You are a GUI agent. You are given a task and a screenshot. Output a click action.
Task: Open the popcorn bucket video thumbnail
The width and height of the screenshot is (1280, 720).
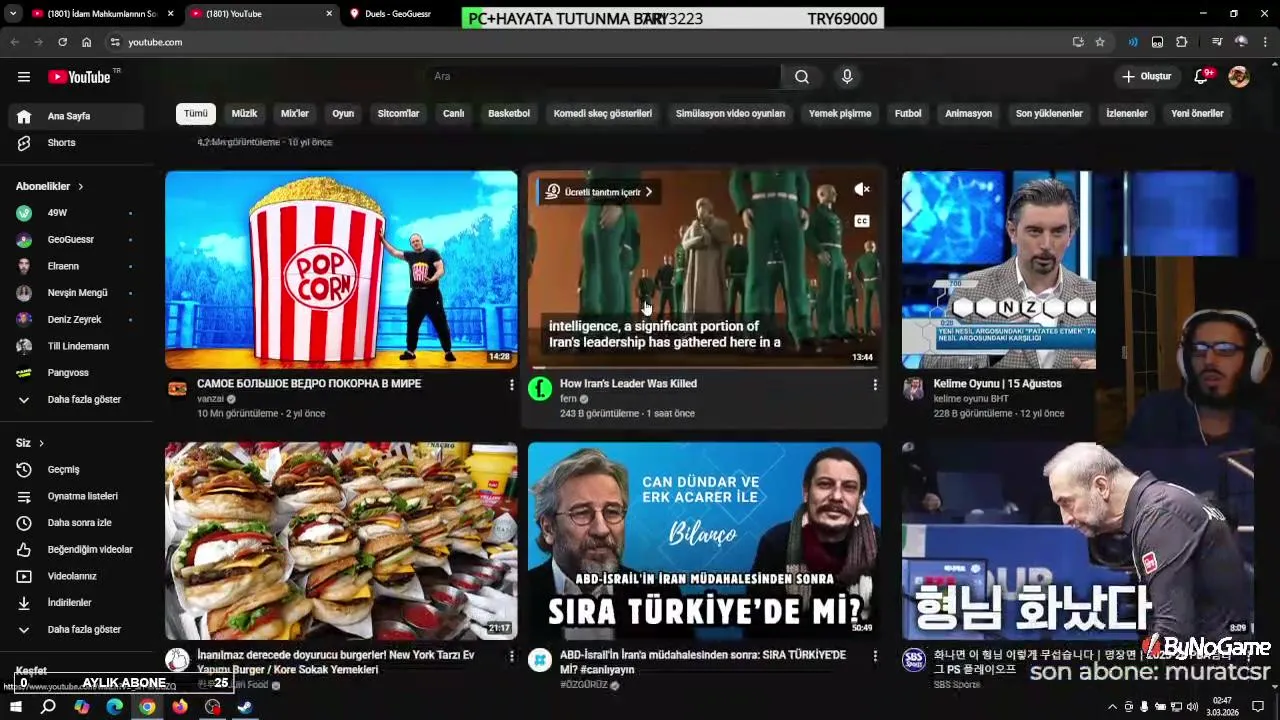(341, 269)
